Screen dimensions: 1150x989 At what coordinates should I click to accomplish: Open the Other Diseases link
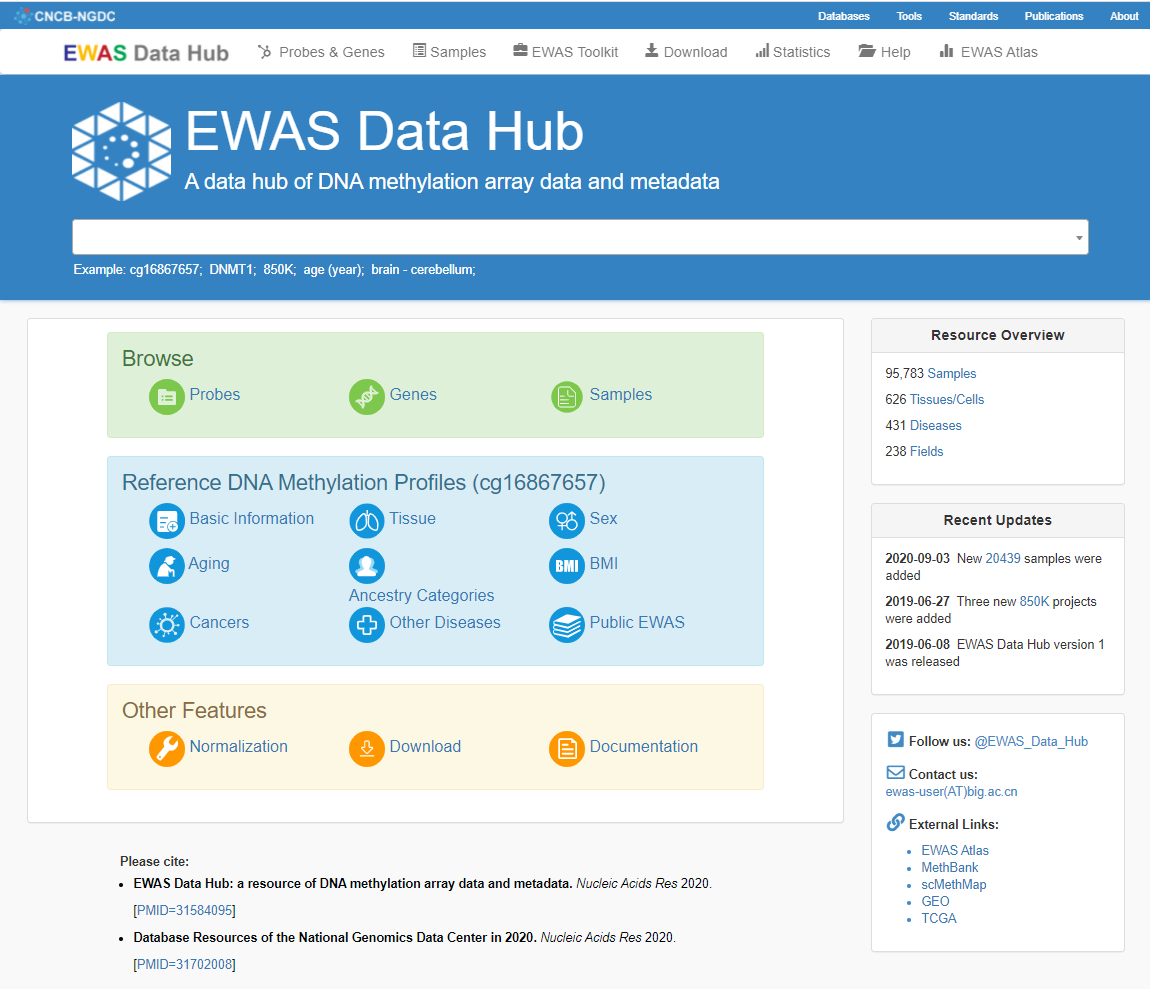[x=445, y=622]
